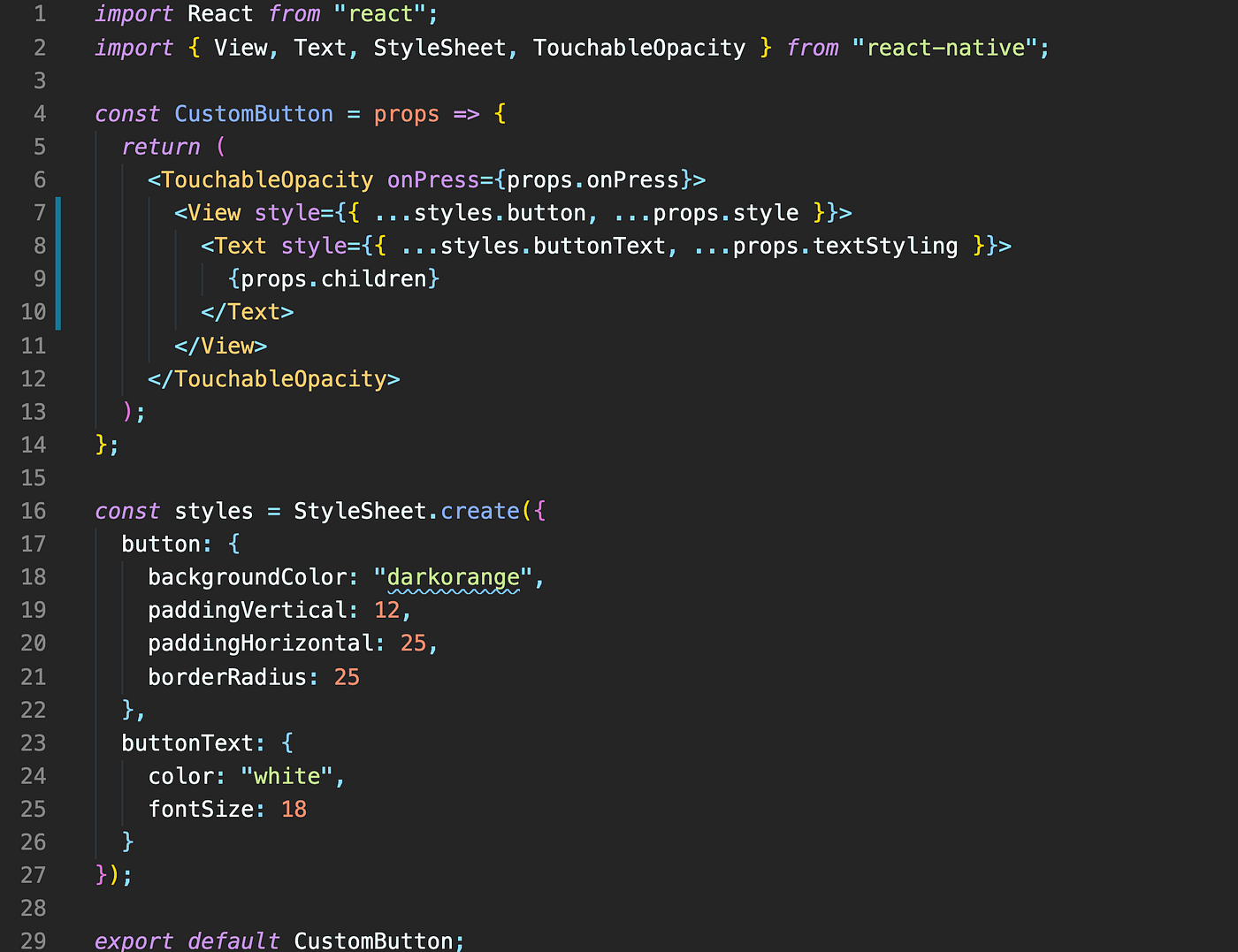This screenshot has width=1238, height=952.
Task: Click line number 16 in the gutter
Action: (33, 510)
